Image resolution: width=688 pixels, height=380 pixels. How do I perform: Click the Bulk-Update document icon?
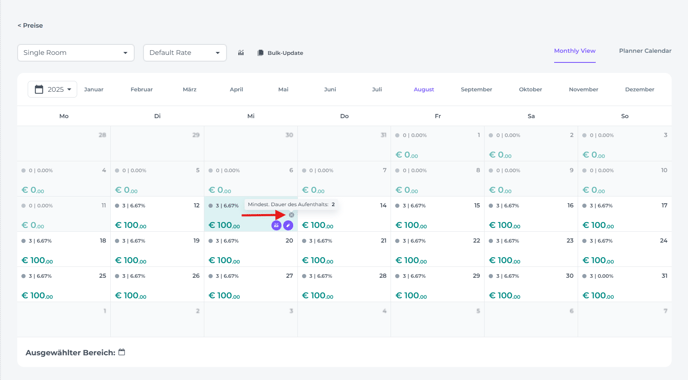pyautogui.click(x=260, y=53)
